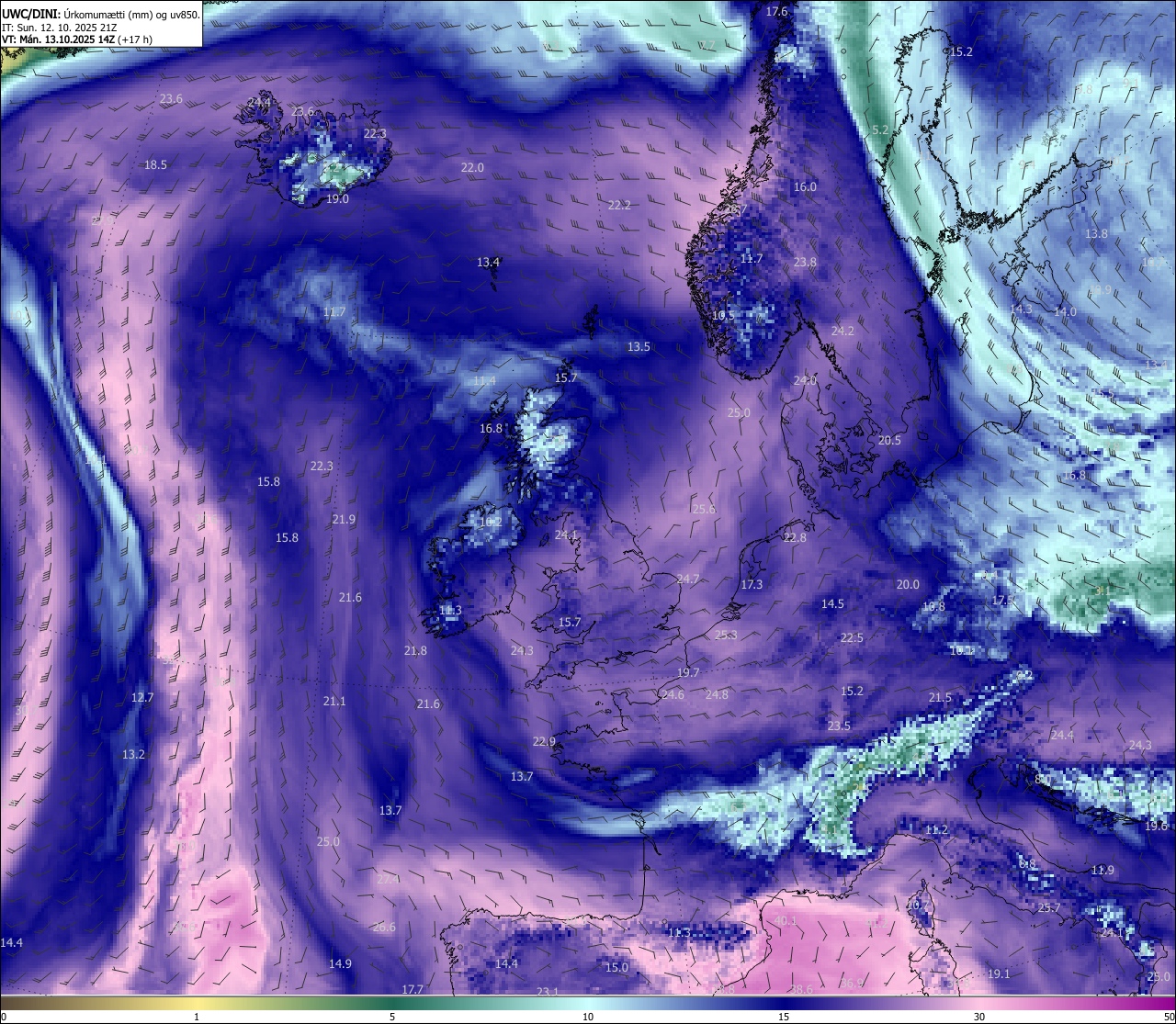Image resolution: width=1176 pixels, height=1024 pixels.
Task: Click the 22.9 value label
Action: [x=544, y=742]
